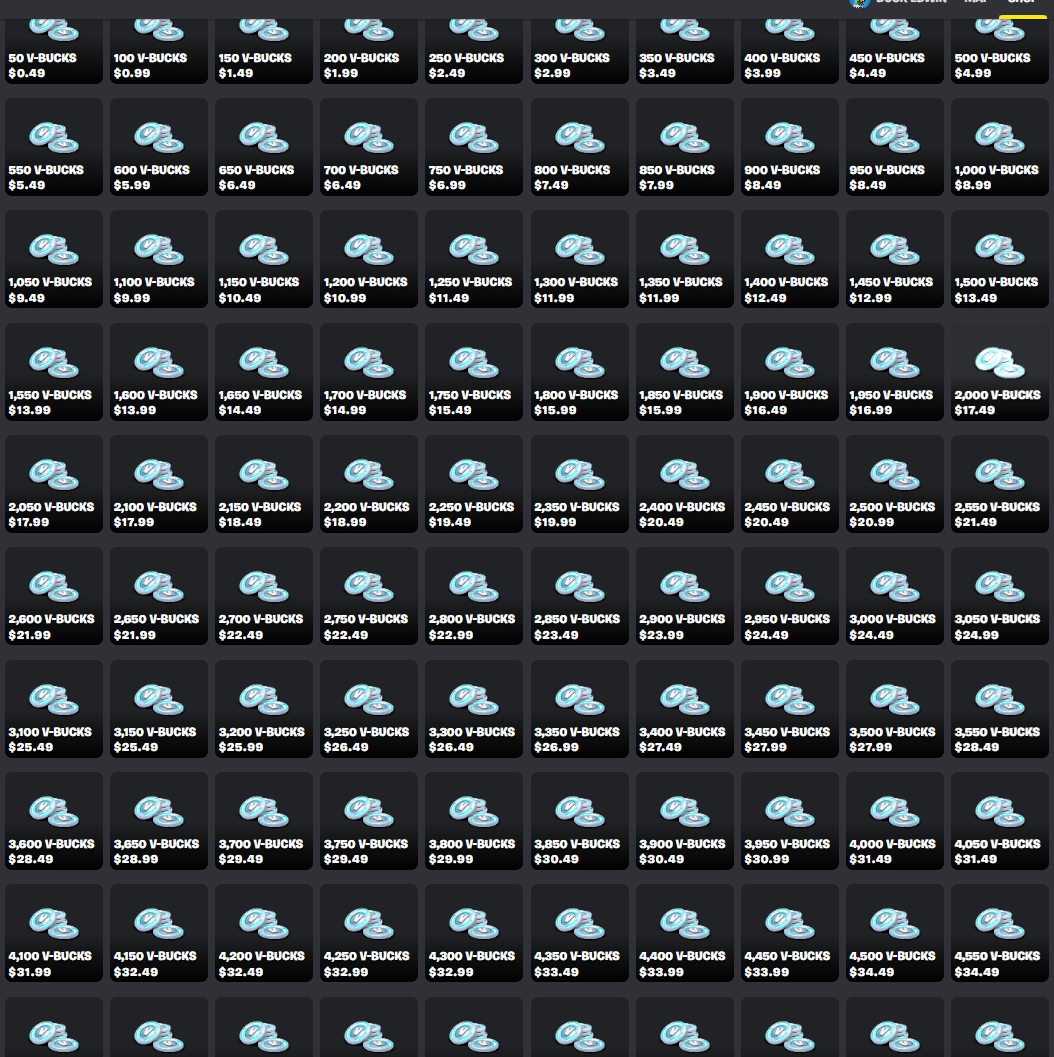Click the $18.99 price under 2,200 V-Bucks
Image resolution: width=1054 pixels, height=1057 pixels.
(x=344, y=522)
